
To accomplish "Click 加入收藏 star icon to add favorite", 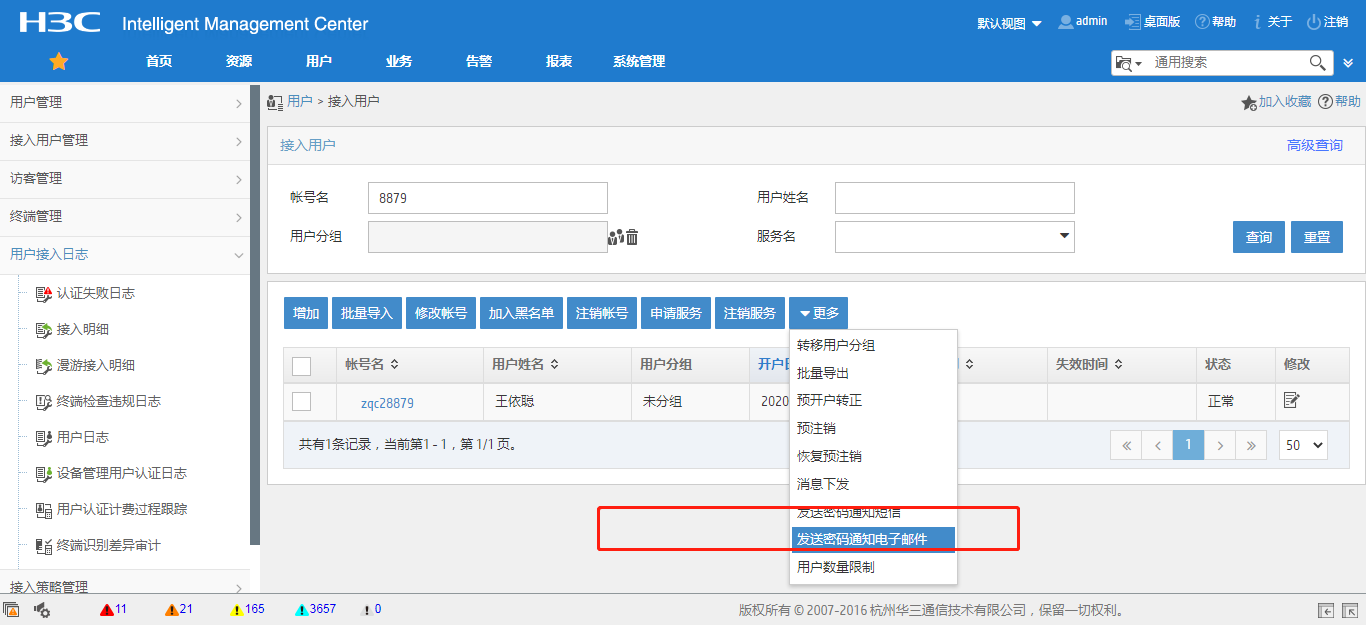I will pos(1248,102).
